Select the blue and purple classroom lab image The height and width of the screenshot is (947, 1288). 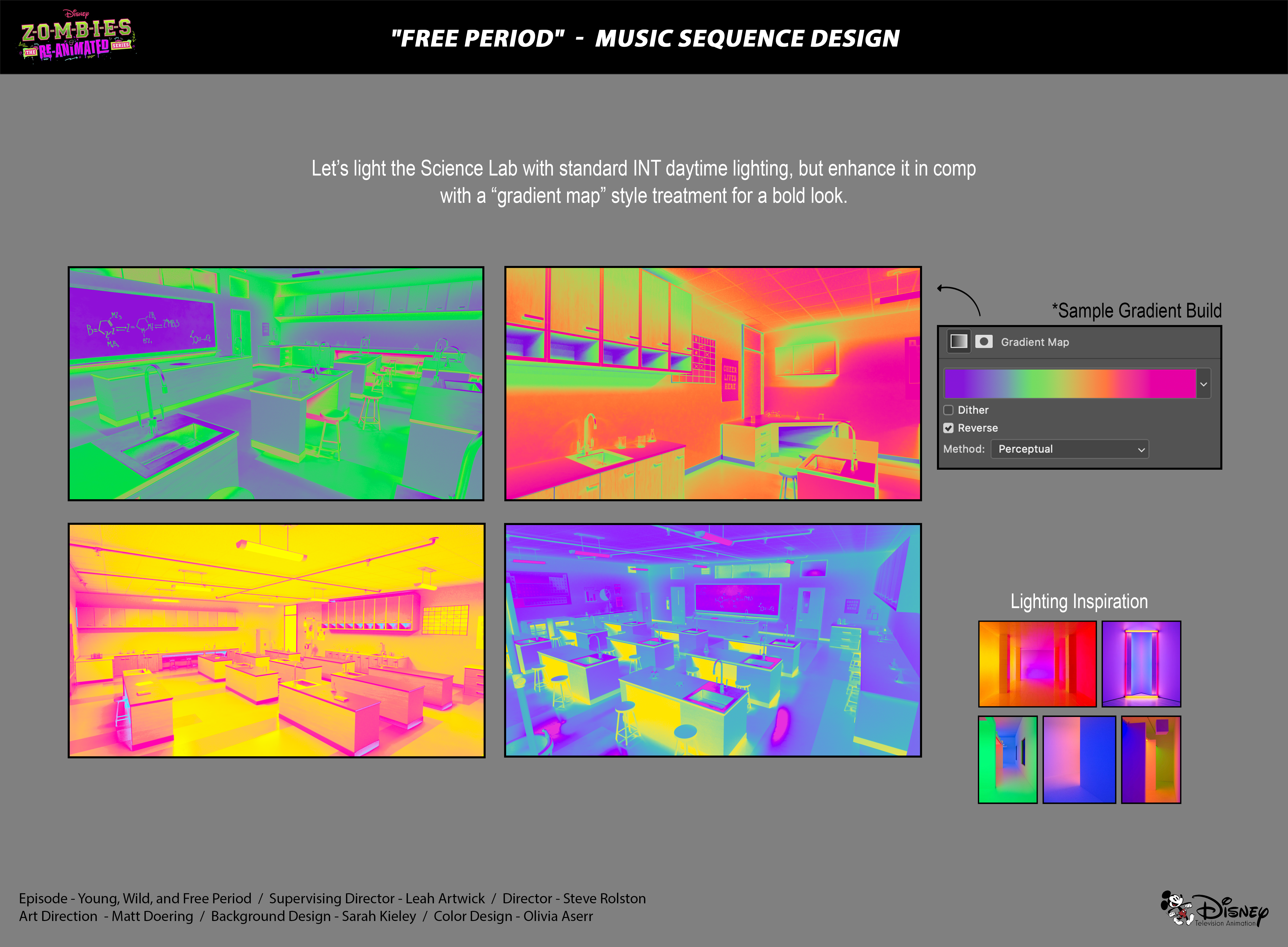(x=712, y=640)
